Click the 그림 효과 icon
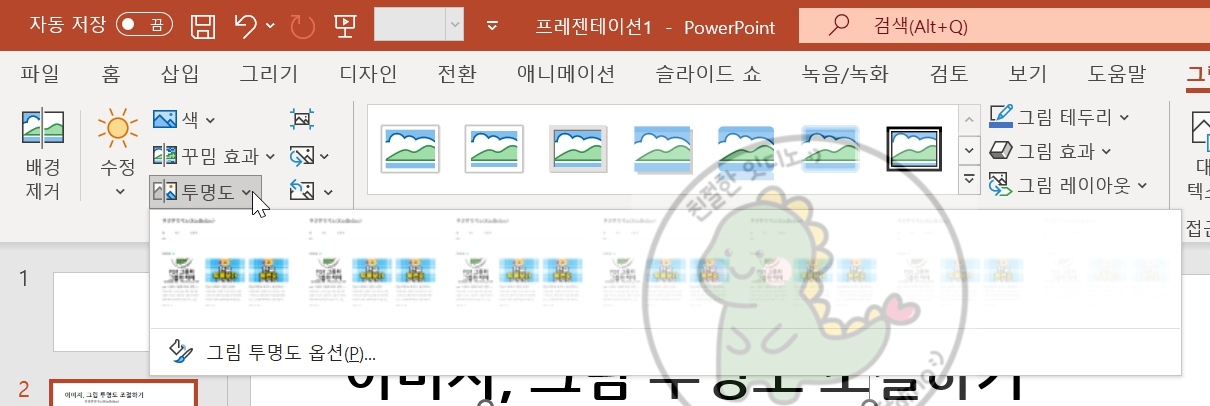Viewport: 1210px width, 406px height. (x=1000, y=151)
